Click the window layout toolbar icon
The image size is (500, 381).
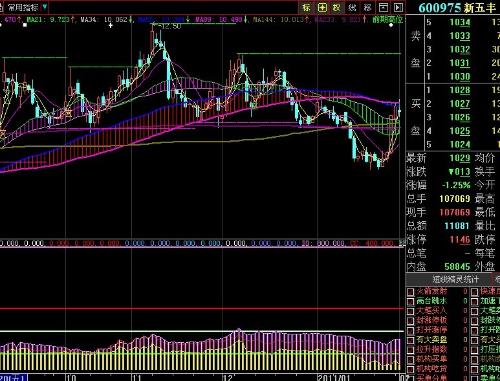click(x=383, y=7)
